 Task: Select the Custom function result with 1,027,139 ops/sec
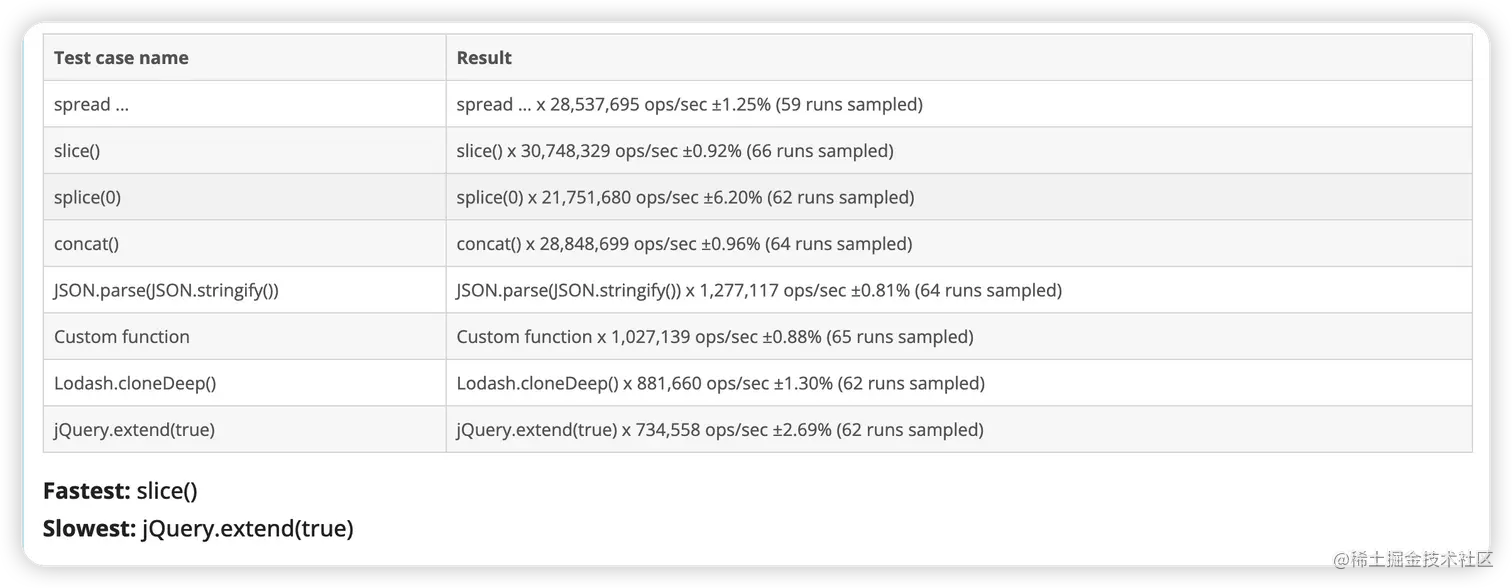tap(715, 337)
